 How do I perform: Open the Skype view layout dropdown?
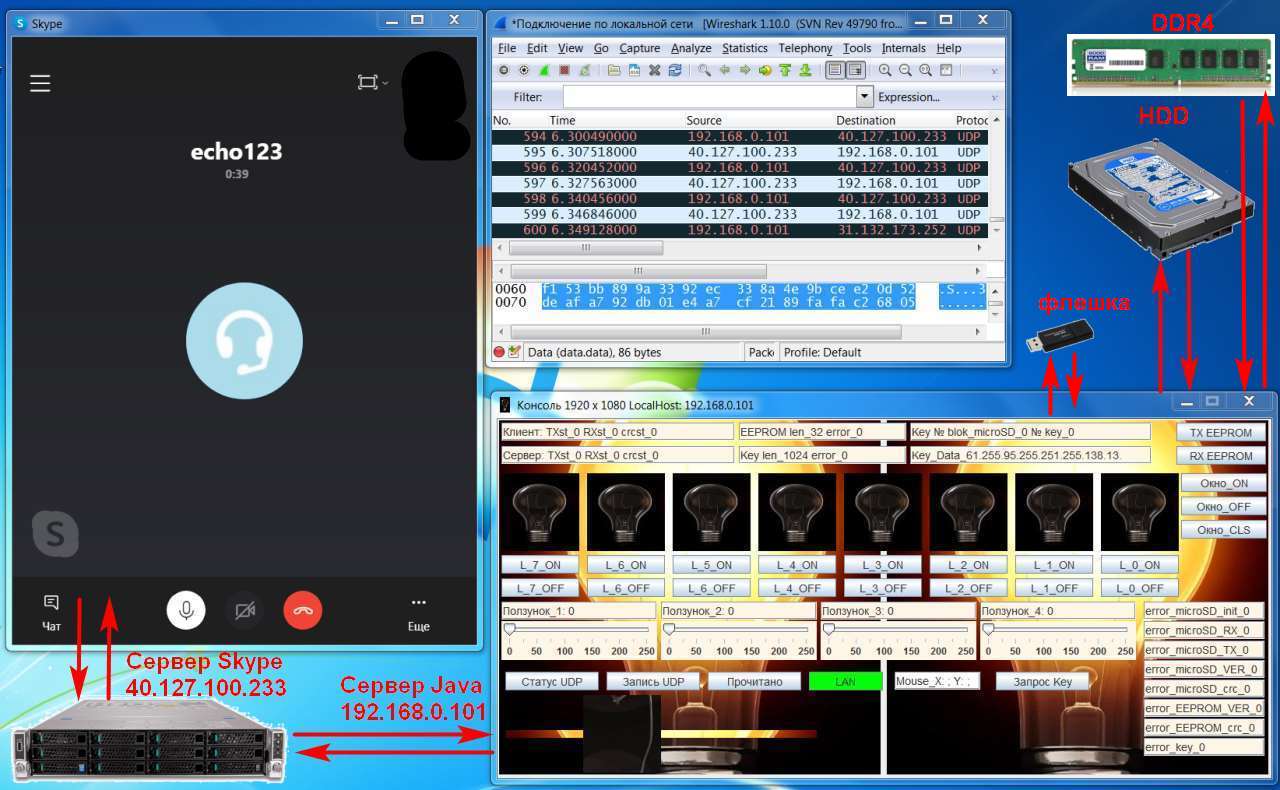372,82
